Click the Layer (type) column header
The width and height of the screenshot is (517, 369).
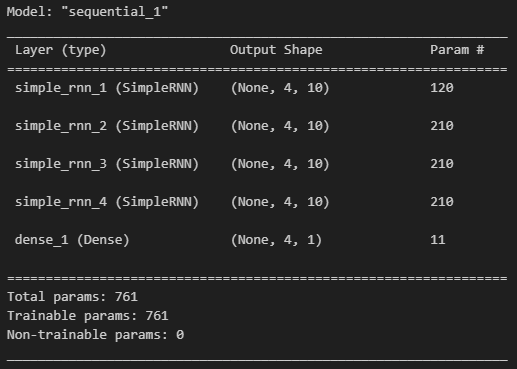[x=60, y=50]
